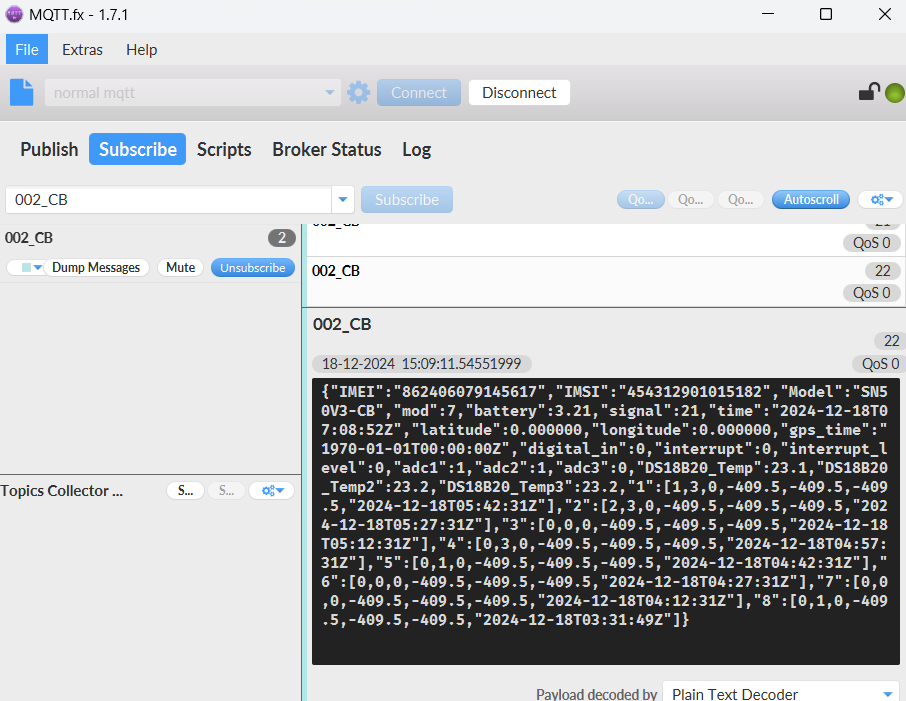Click the Topics Collector scan button

coord(185,491)
